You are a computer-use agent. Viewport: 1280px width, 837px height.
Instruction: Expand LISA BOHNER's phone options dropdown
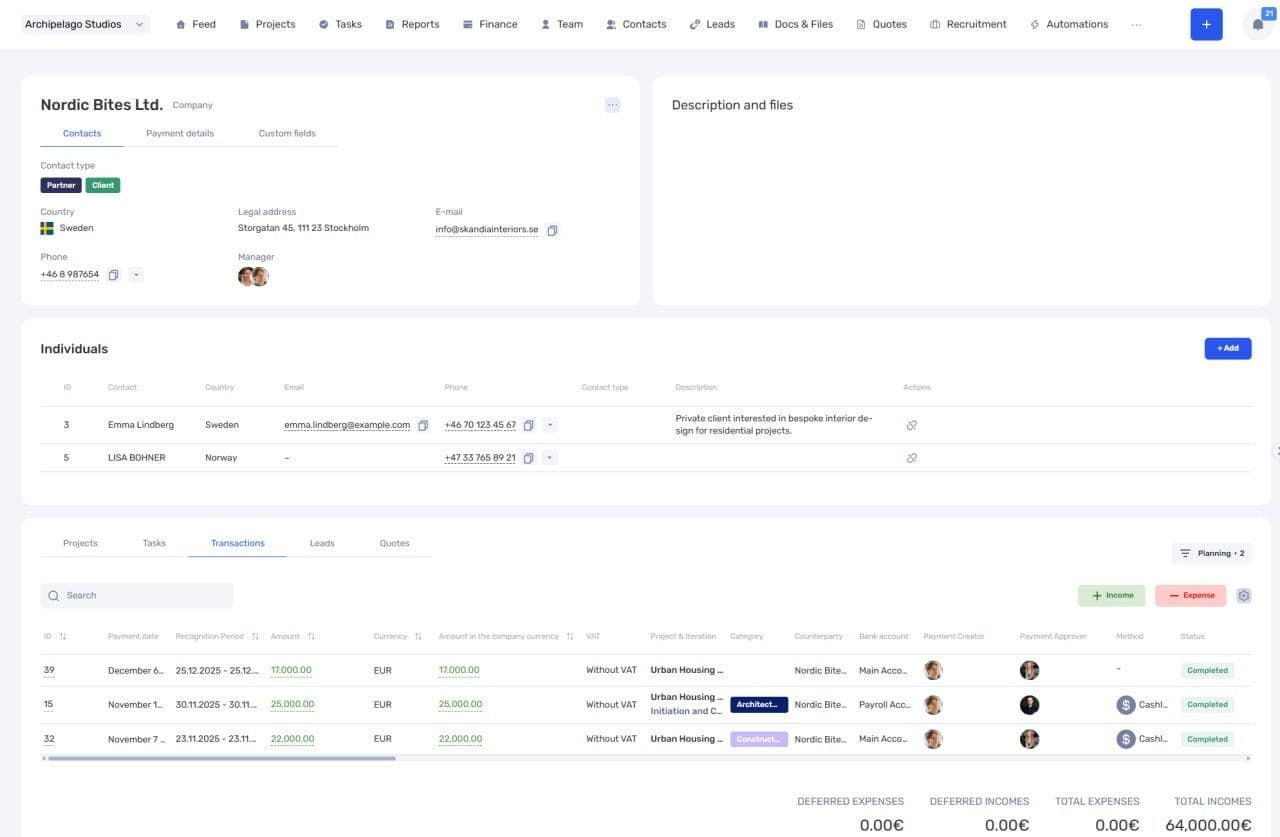click(550, 458)
